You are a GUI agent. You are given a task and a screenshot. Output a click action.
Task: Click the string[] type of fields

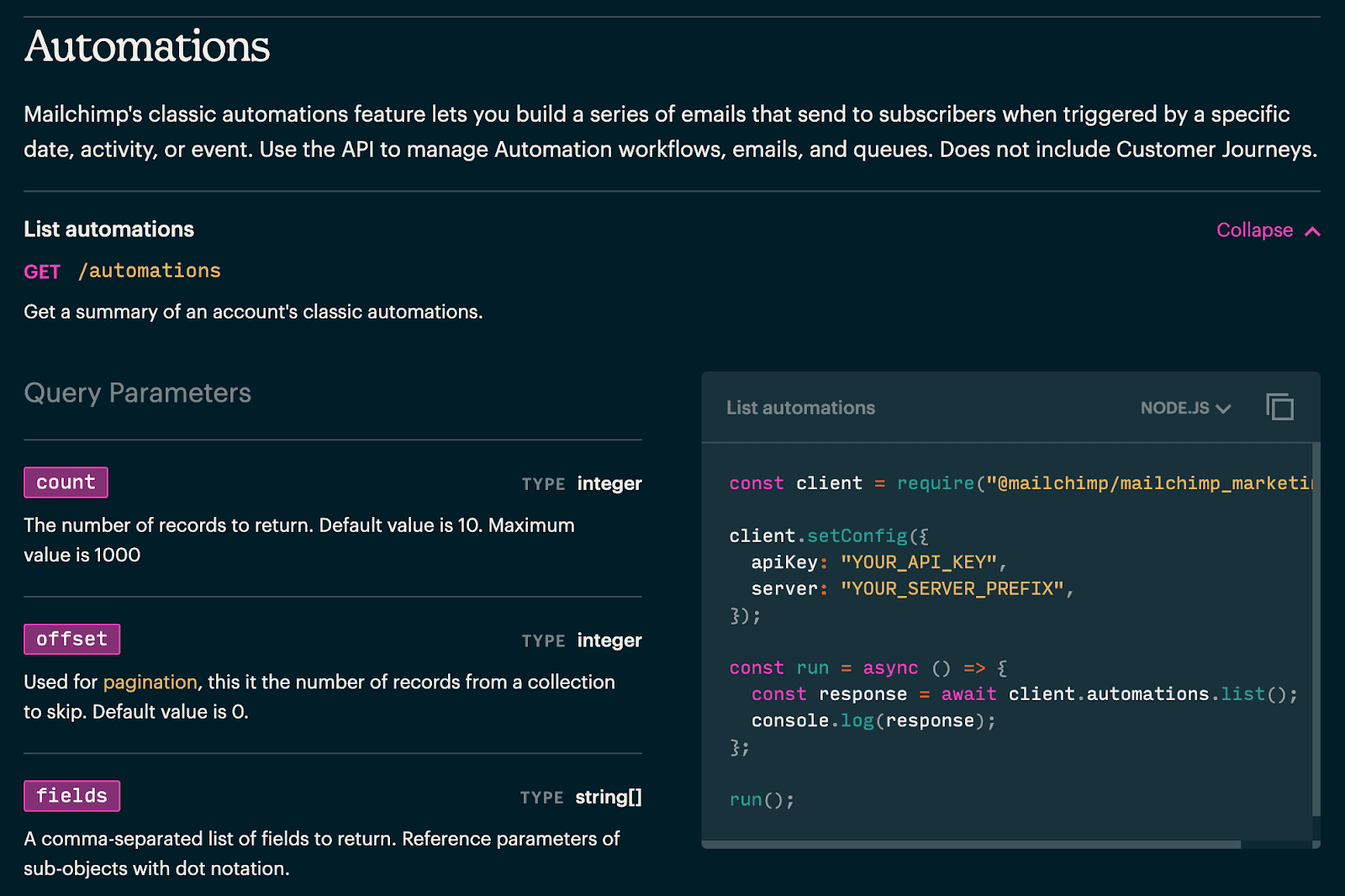tap(609, 797)
